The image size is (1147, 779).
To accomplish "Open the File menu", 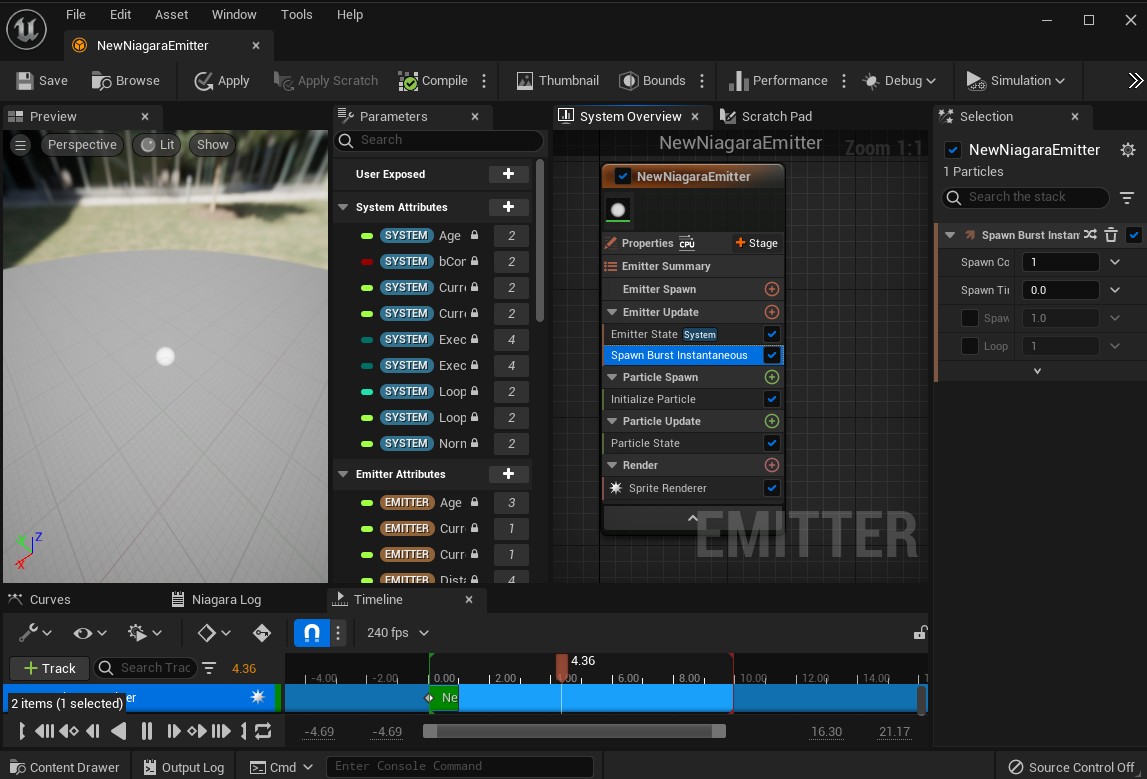I will 75,15.
